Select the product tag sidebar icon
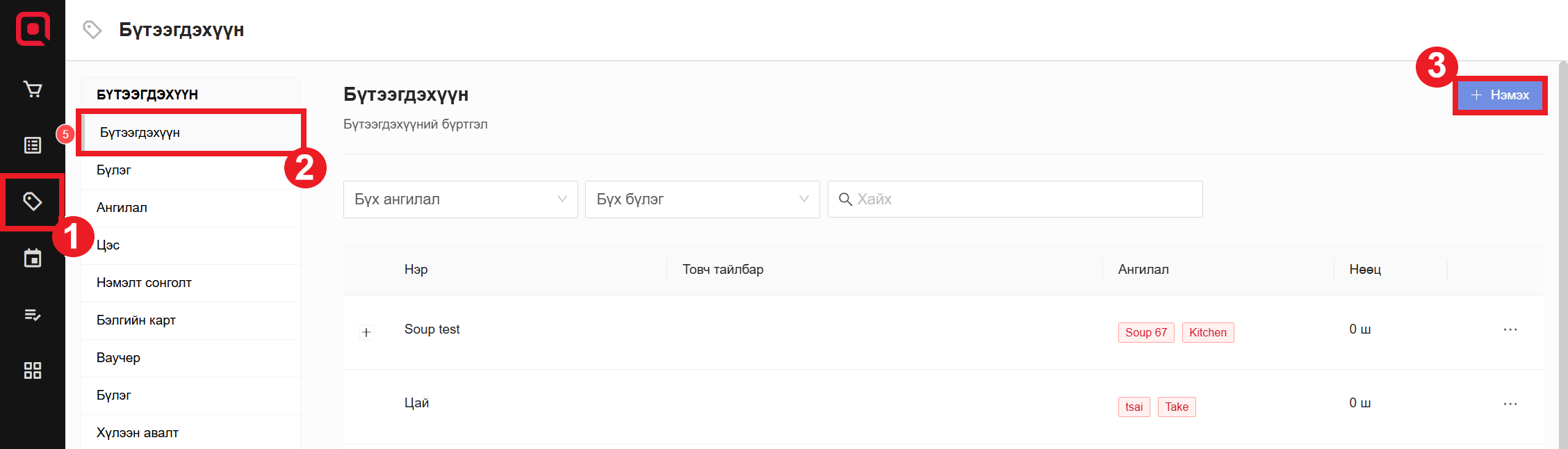 click(33, 202)
